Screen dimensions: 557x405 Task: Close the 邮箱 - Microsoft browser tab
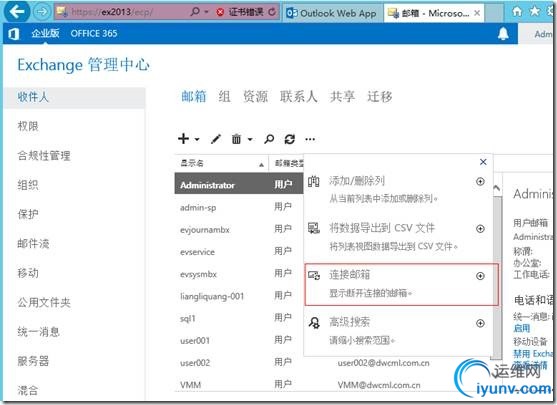(x=477, y=13)
